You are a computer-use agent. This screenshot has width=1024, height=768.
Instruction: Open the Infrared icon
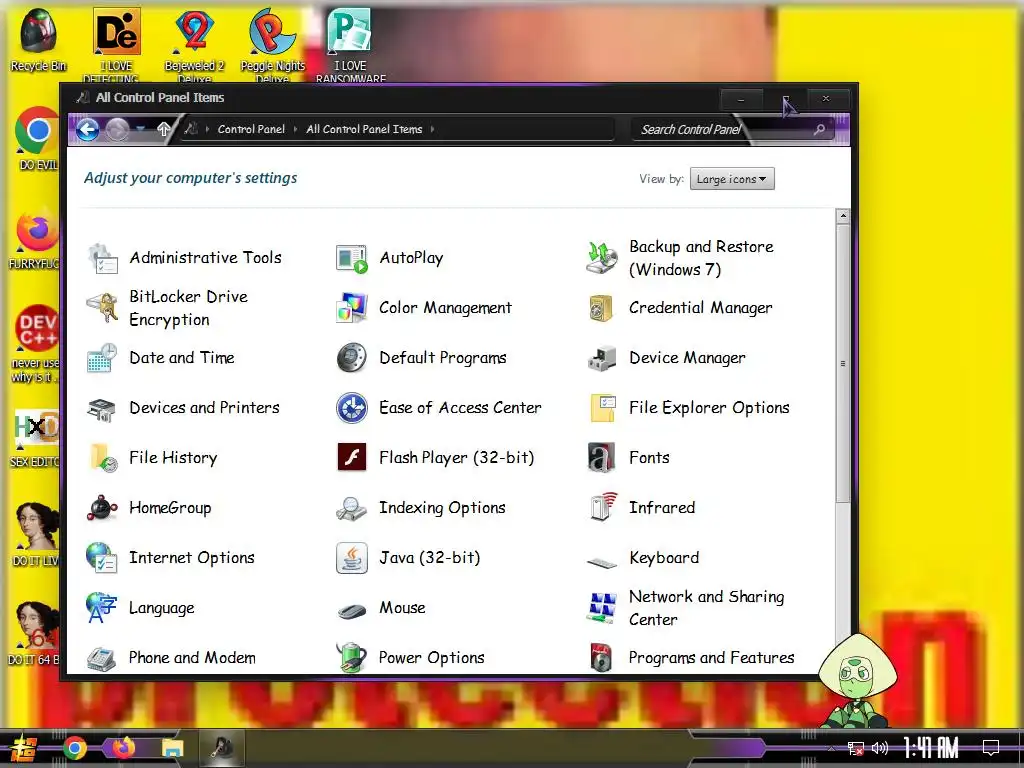tap(601, 508)
